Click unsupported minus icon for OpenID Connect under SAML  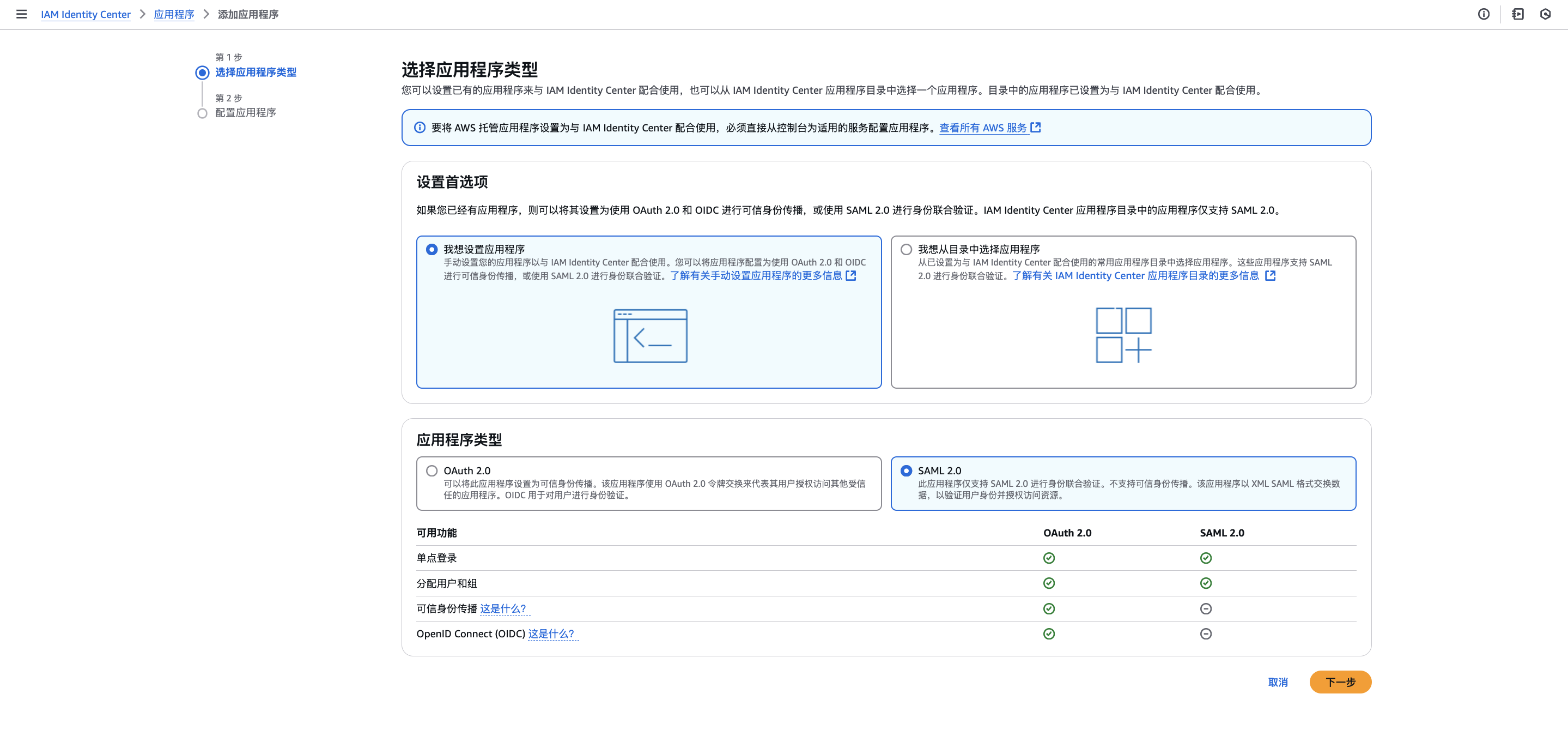click(x=1206, y=634)
